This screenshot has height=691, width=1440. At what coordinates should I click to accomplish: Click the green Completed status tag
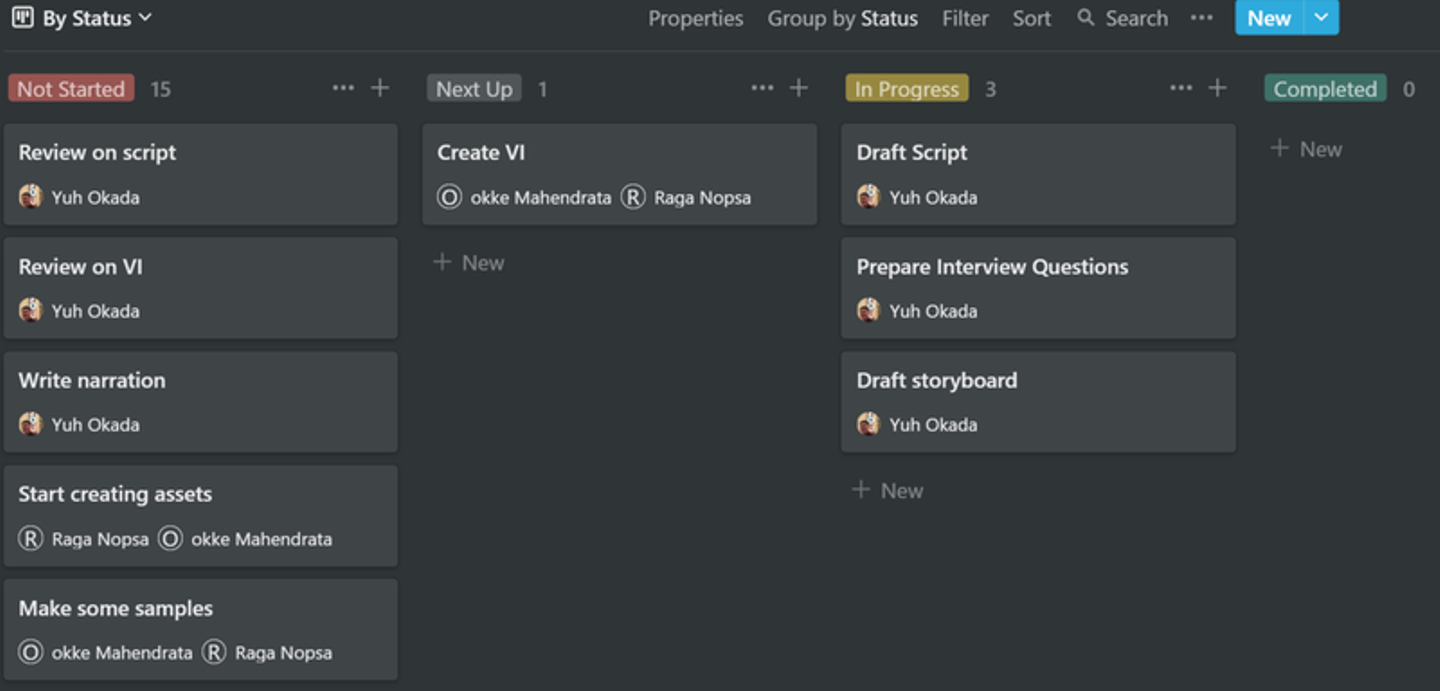(x=1324, y=89)
